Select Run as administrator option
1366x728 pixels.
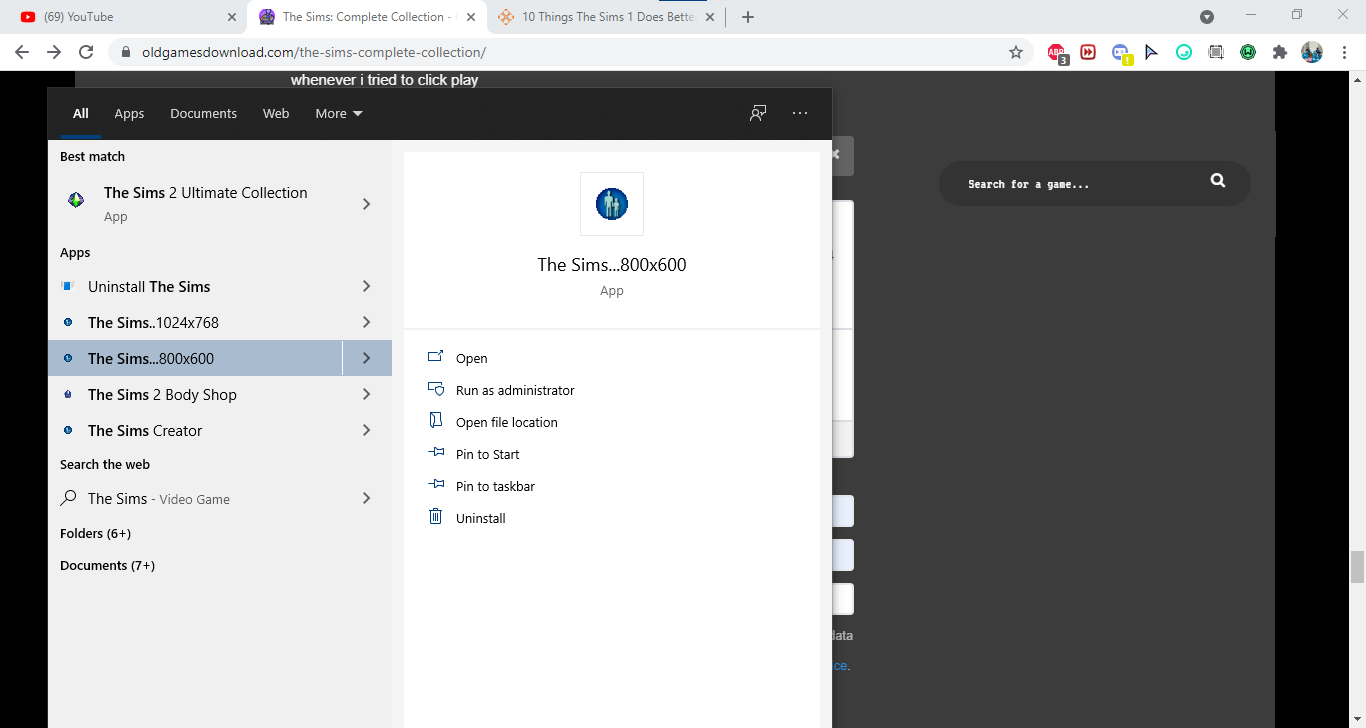tap(515, 391)
